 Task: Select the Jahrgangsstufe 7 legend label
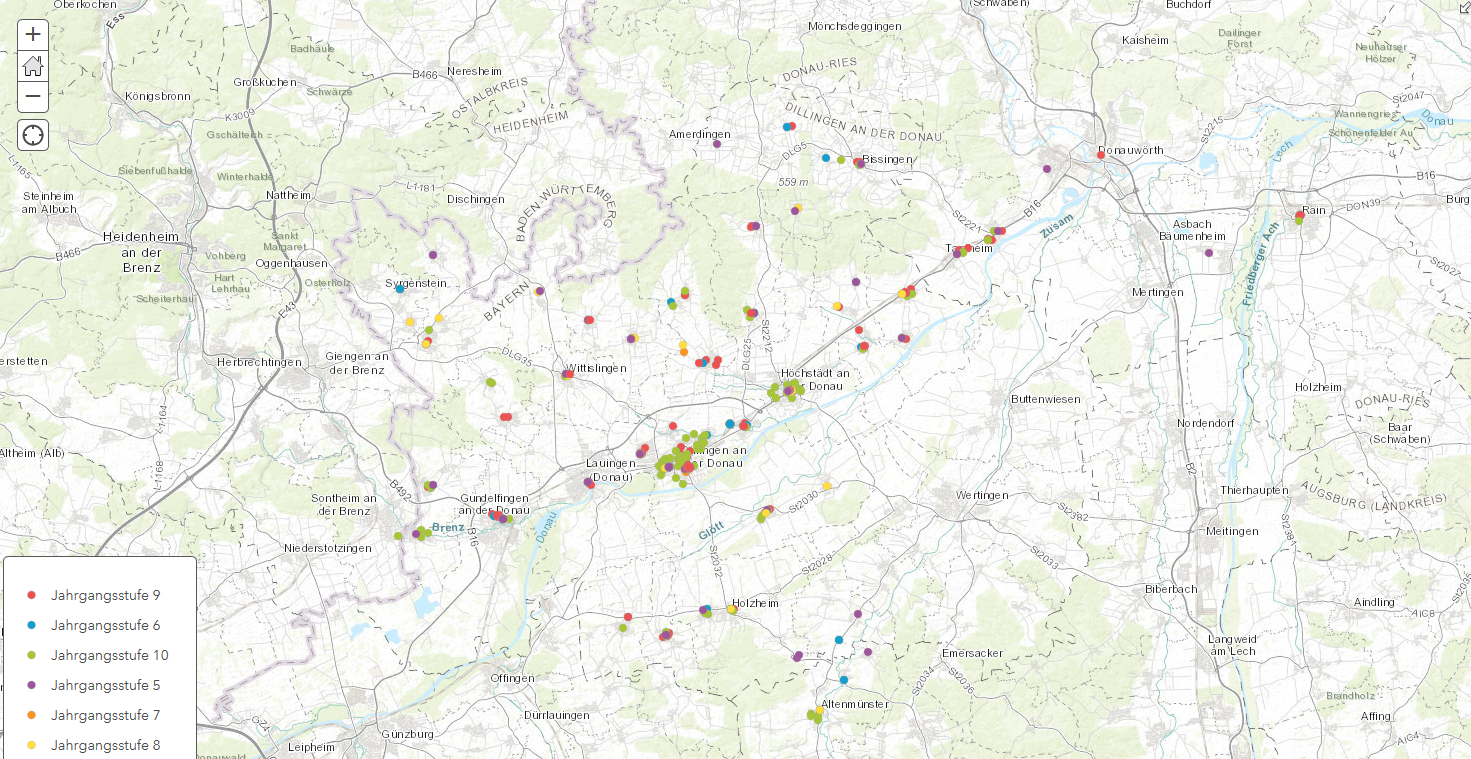pos(105,715)
